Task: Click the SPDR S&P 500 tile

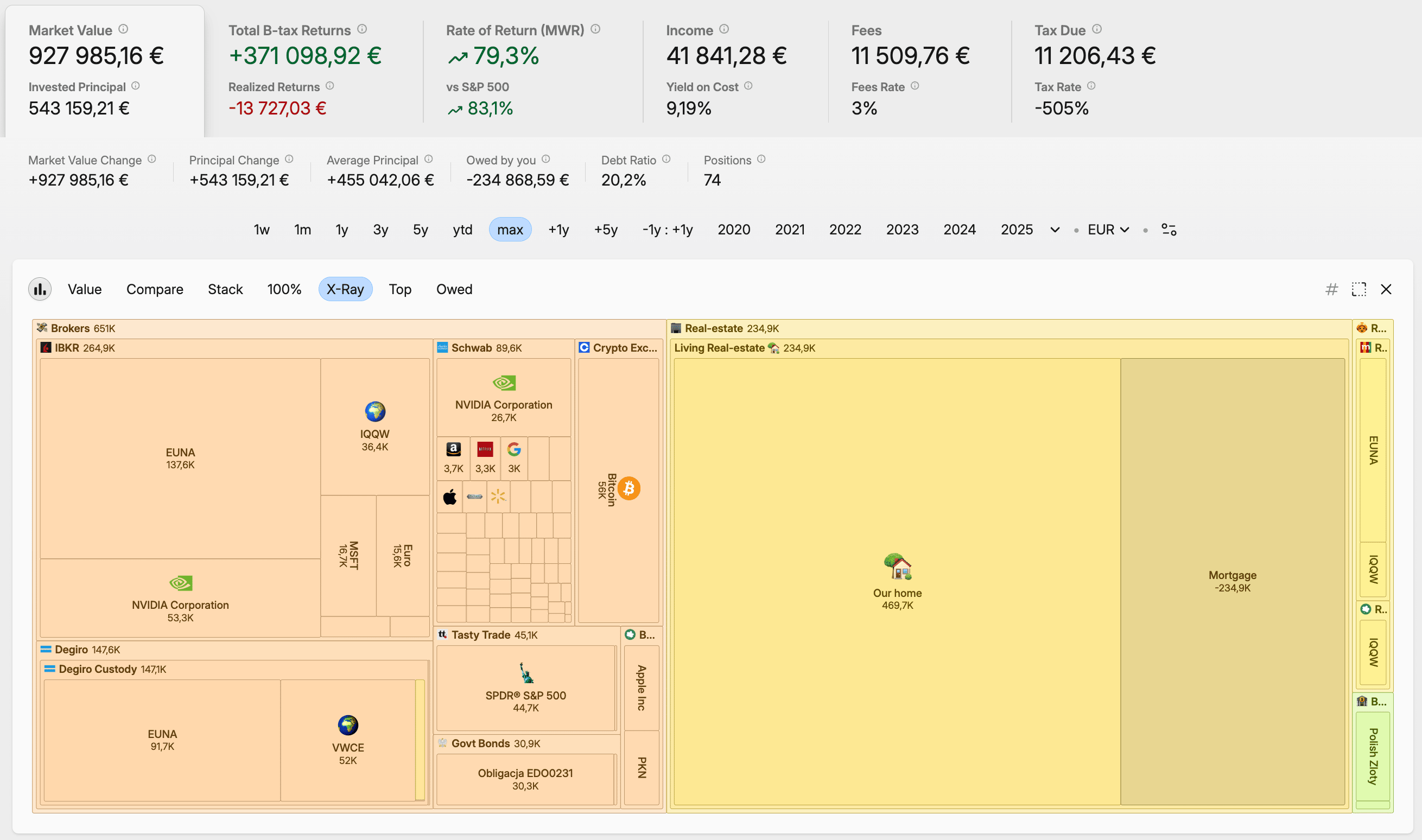Action: (525, 688)
